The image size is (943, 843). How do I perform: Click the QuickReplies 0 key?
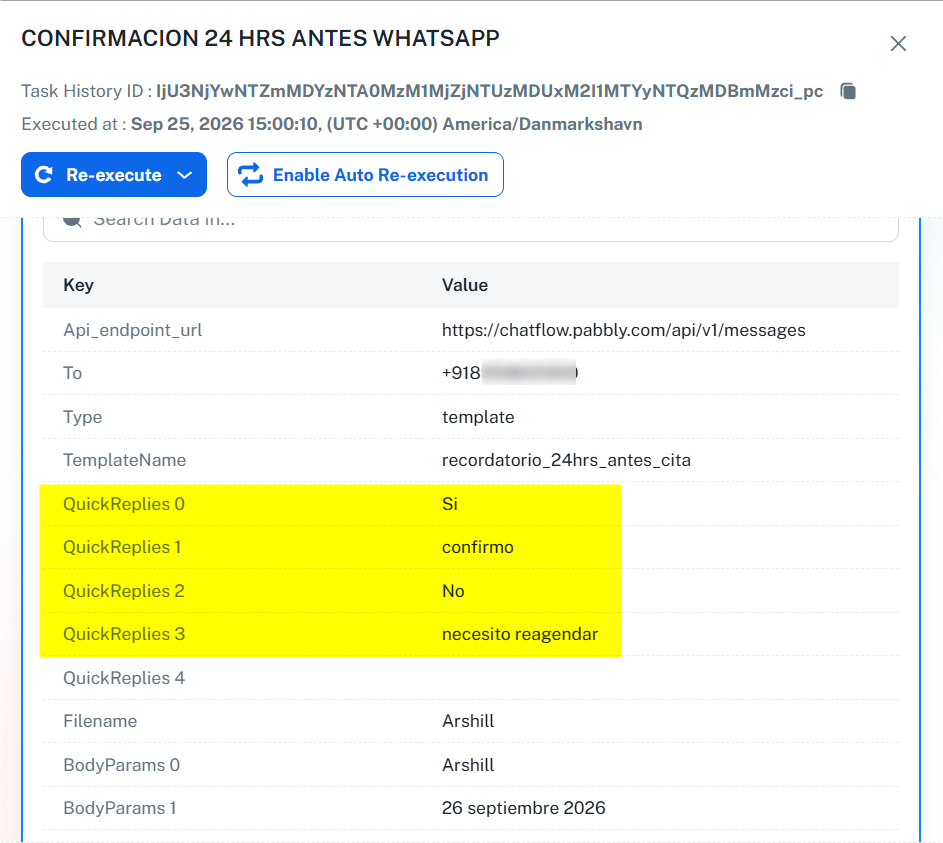point(124,504)
